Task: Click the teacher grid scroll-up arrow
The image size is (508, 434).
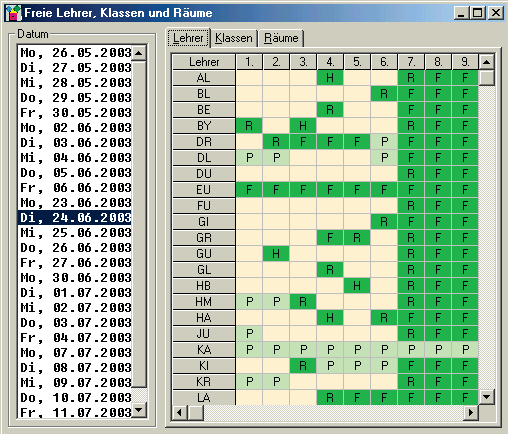Action: 486,62
